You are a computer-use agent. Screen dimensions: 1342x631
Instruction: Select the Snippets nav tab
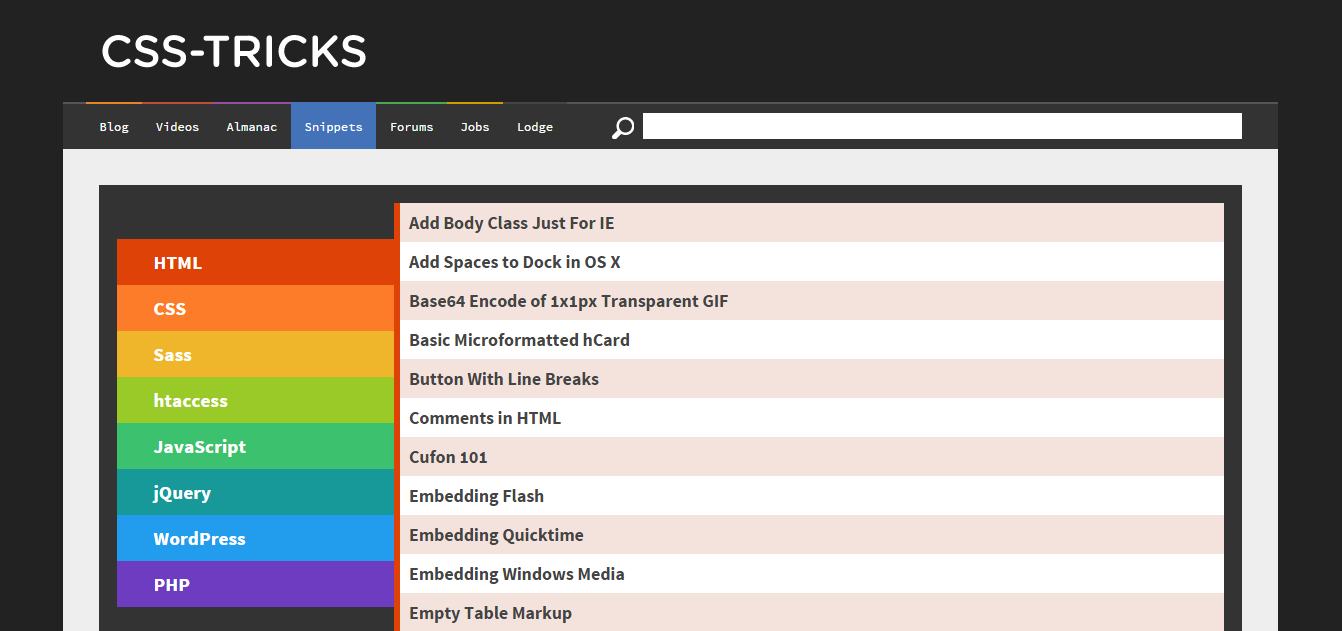coord(333,127)
